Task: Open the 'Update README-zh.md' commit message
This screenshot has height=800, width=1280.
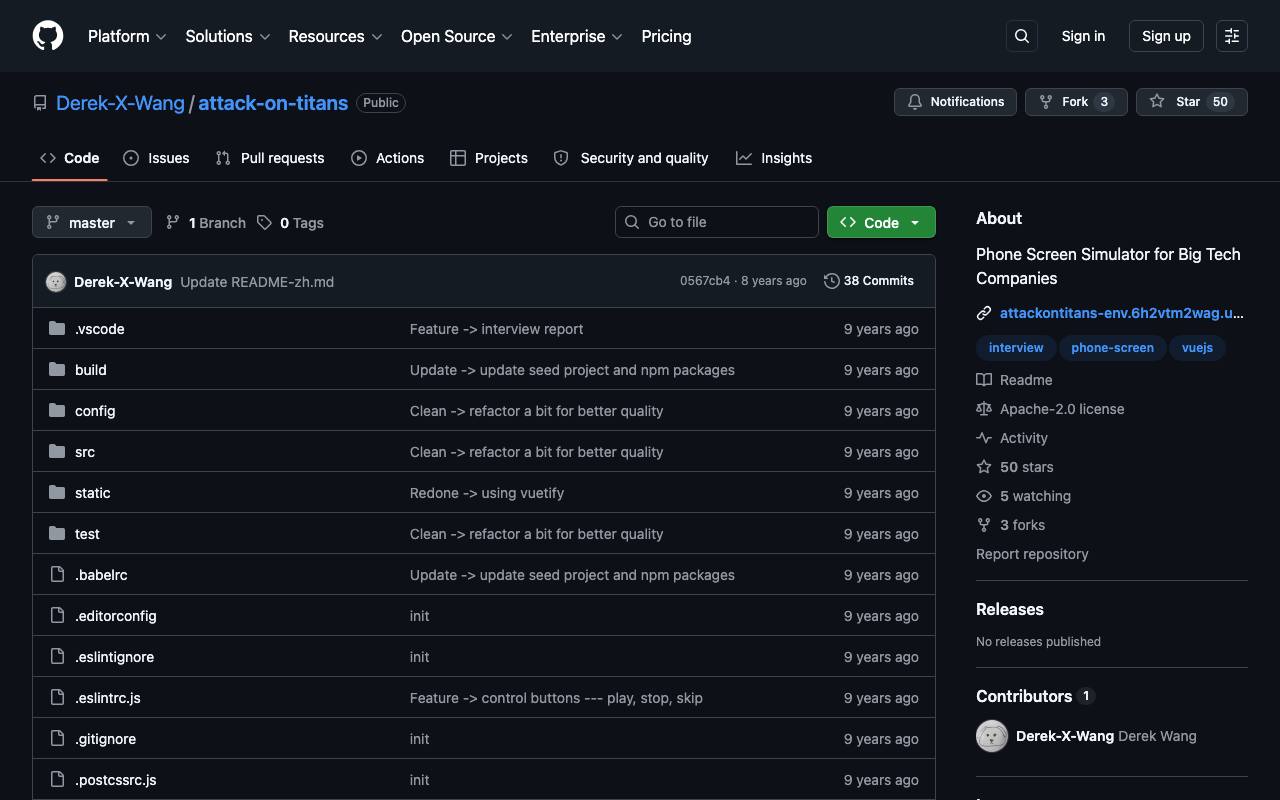Action: pyautogui.click(x=257, y=282)
